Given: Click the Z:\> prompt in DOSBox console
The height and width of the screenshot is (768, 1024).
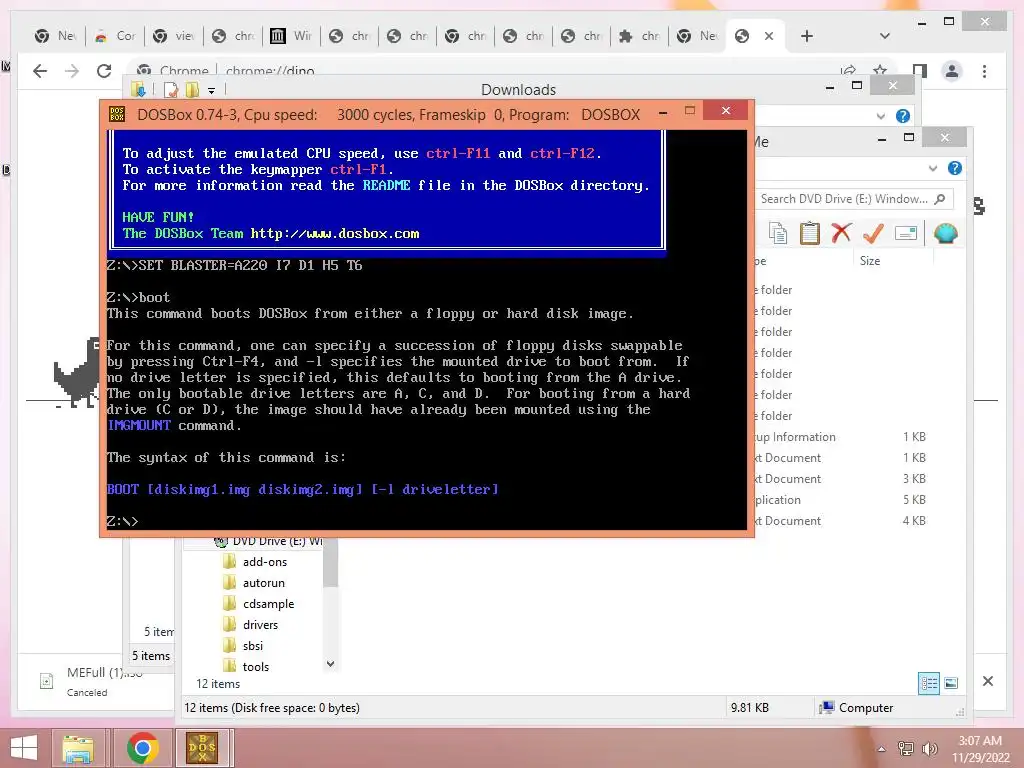Looking at the screenshot, I should (x=123, y=521).
